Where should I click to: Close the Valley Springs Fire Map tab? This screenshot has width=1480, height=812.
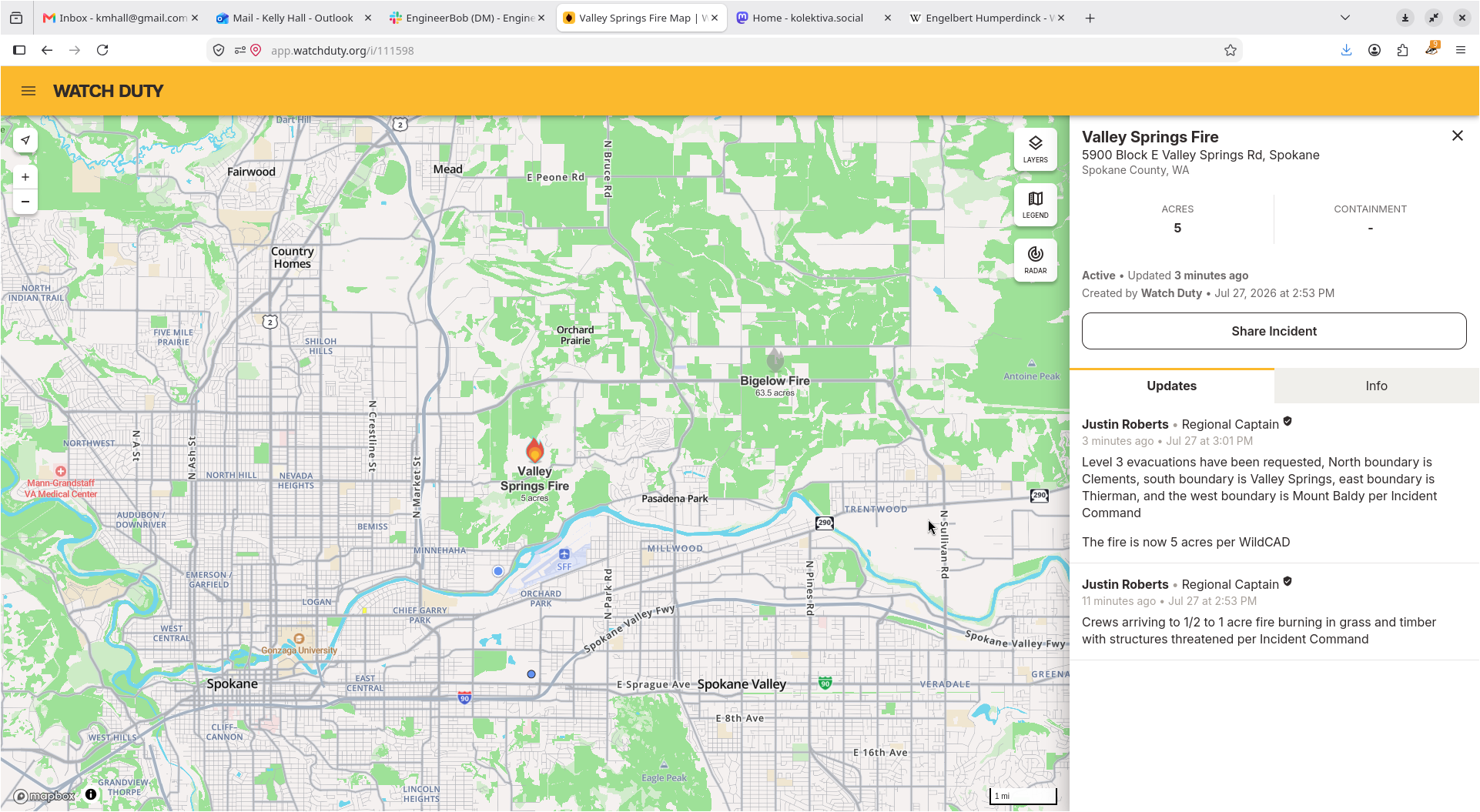coord(715,18)
